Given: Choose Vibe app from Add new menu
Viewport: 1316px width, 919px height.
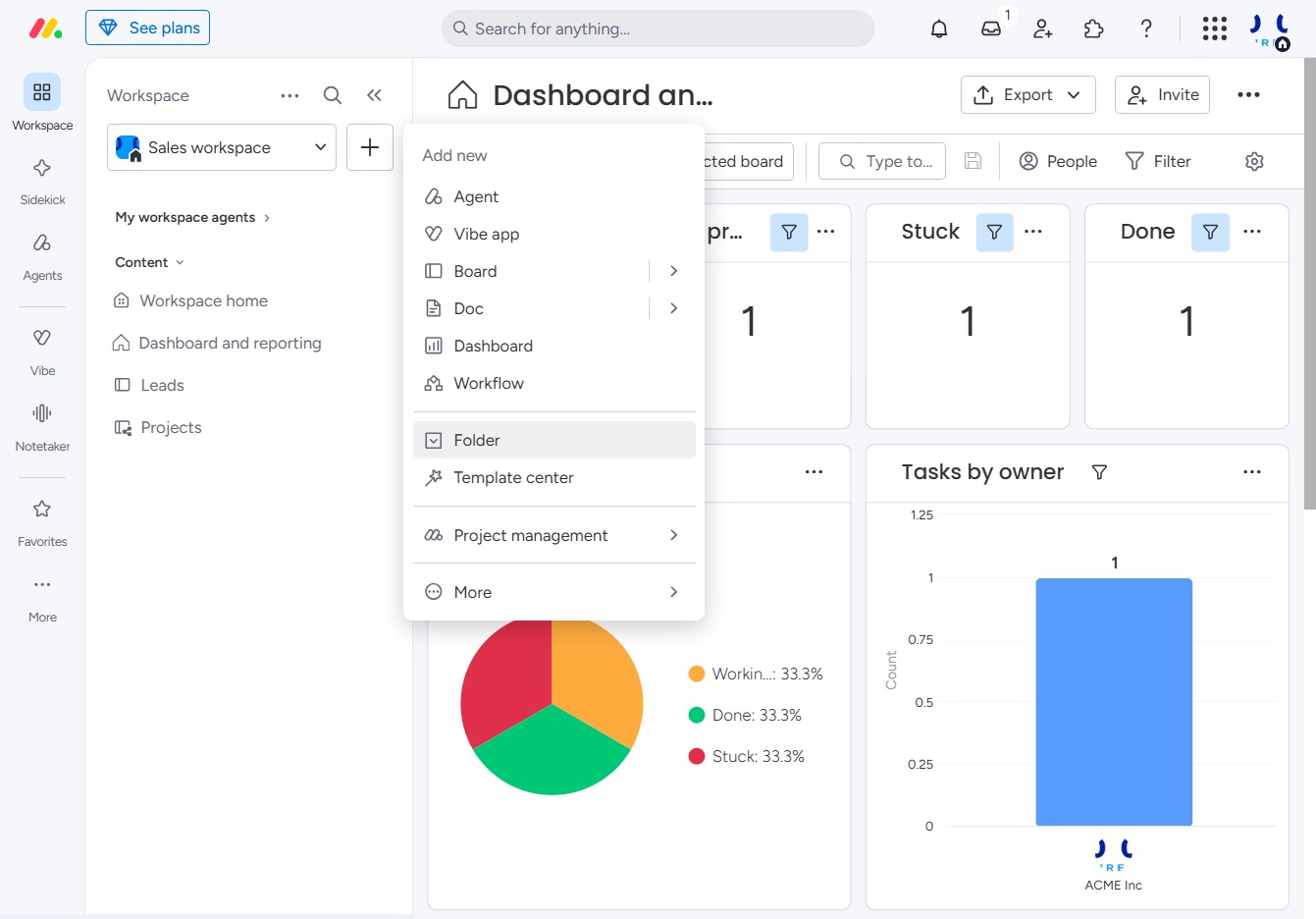Looking at the screenshot, I should pos(553,234).
